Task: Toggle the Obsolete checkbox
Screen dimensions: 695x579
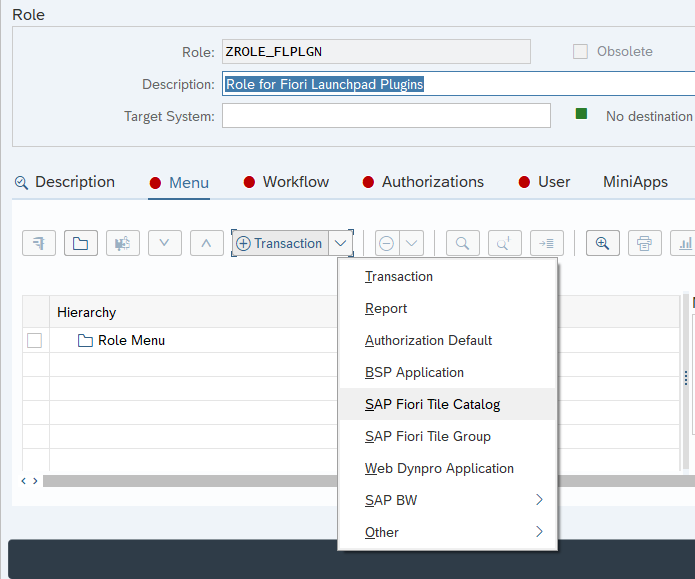Action: 580,51
